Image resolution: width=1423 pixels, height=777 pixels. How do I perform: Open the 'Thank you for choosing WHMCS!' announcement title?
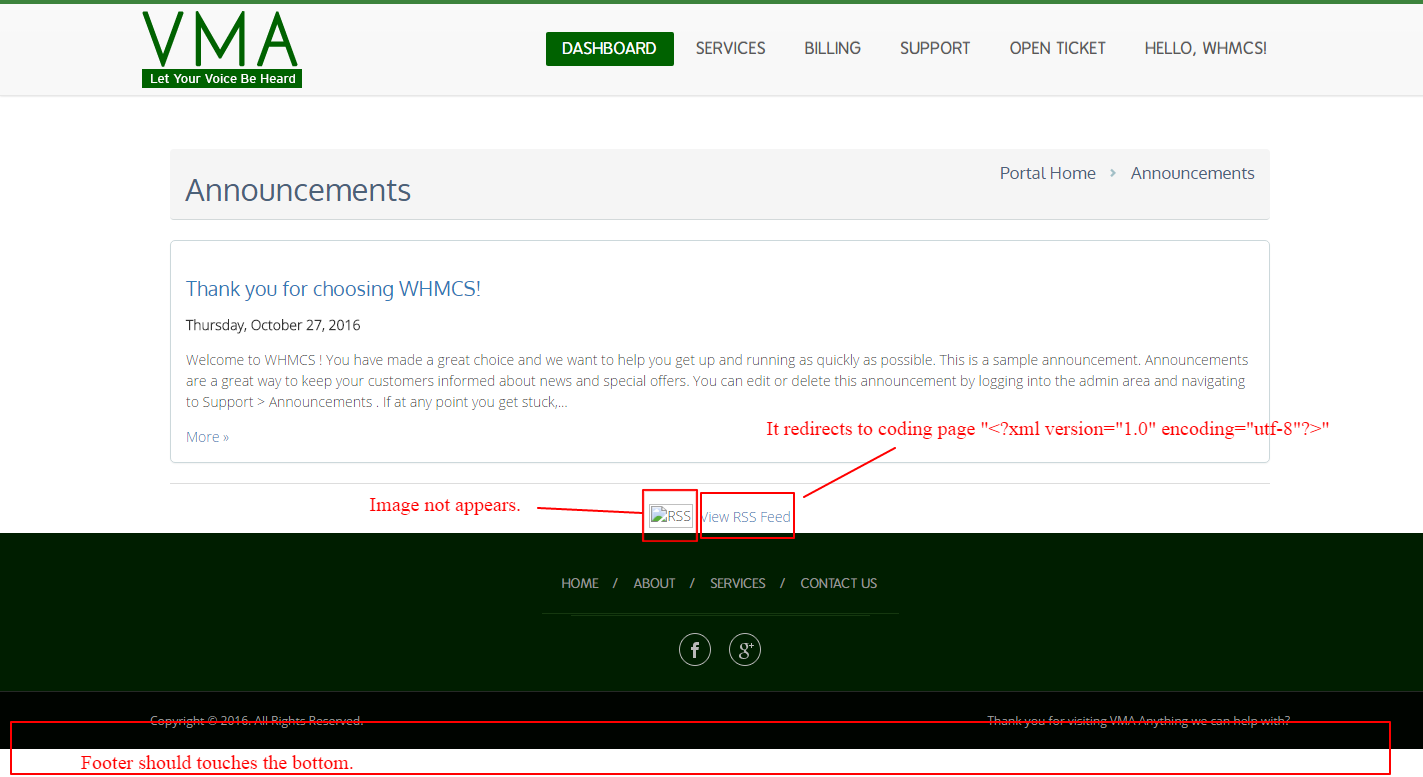click(333, 289)
